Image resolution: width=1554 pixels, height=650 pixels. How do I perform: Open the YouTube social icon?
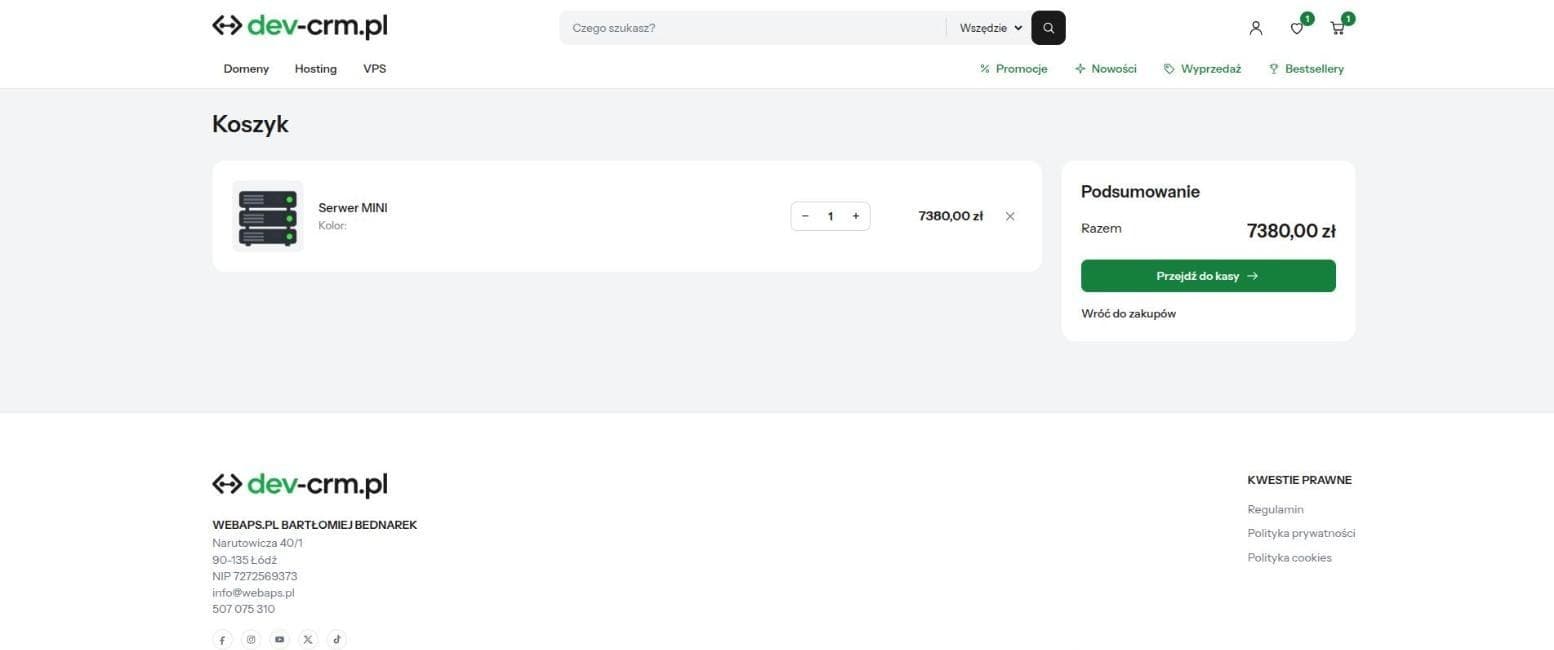(280, 640)
